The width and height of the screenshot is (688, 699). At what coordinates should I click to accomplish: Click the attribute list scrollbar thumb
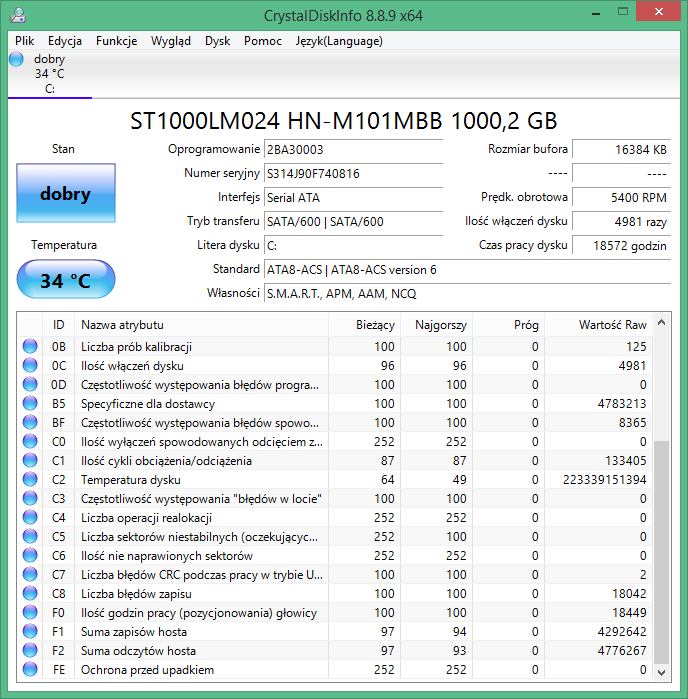pos(662,552)
